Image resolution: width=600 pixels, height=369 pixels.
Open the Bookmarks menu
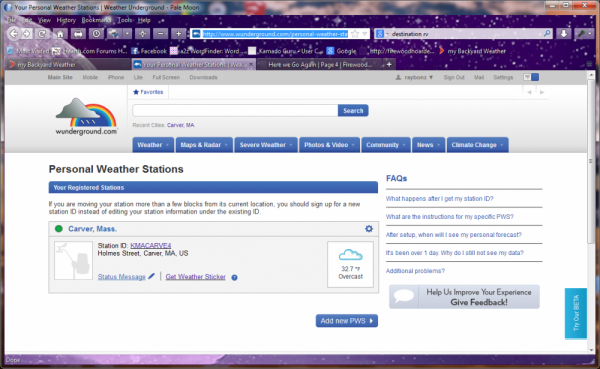point(96,20)
